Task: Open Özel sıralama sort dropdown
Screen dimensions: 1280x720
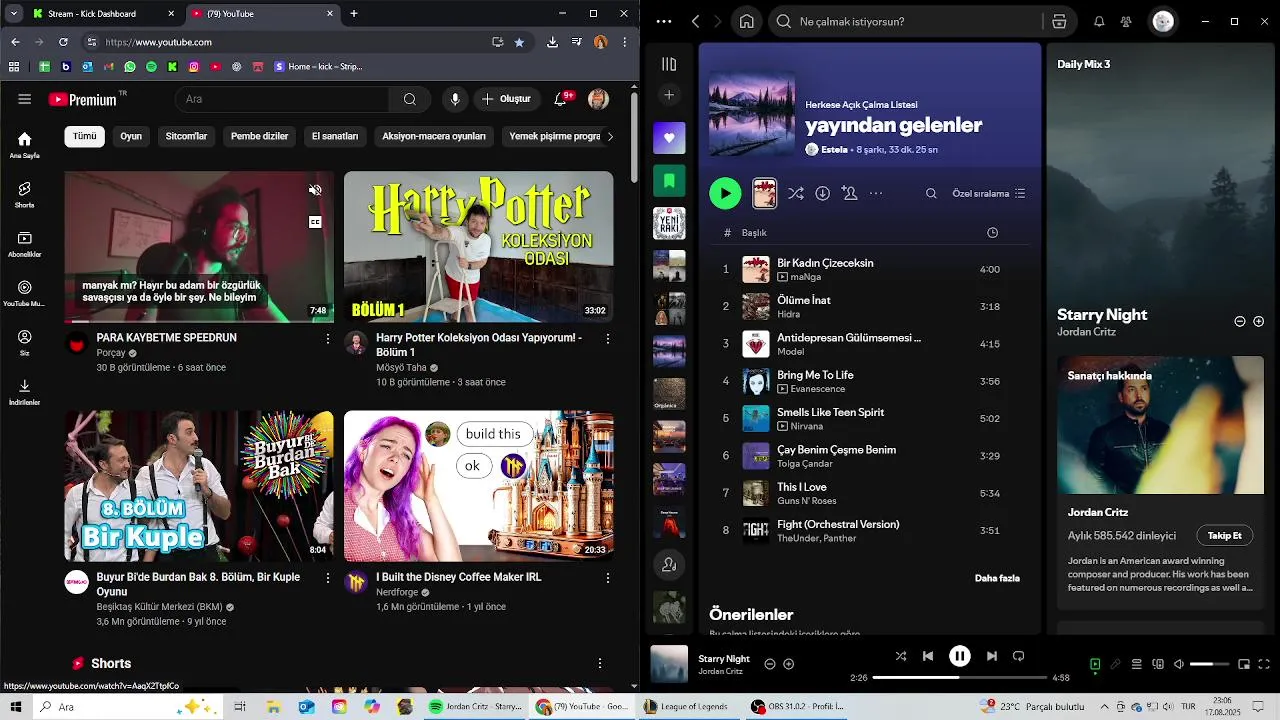Action: [x=989, y=193]
